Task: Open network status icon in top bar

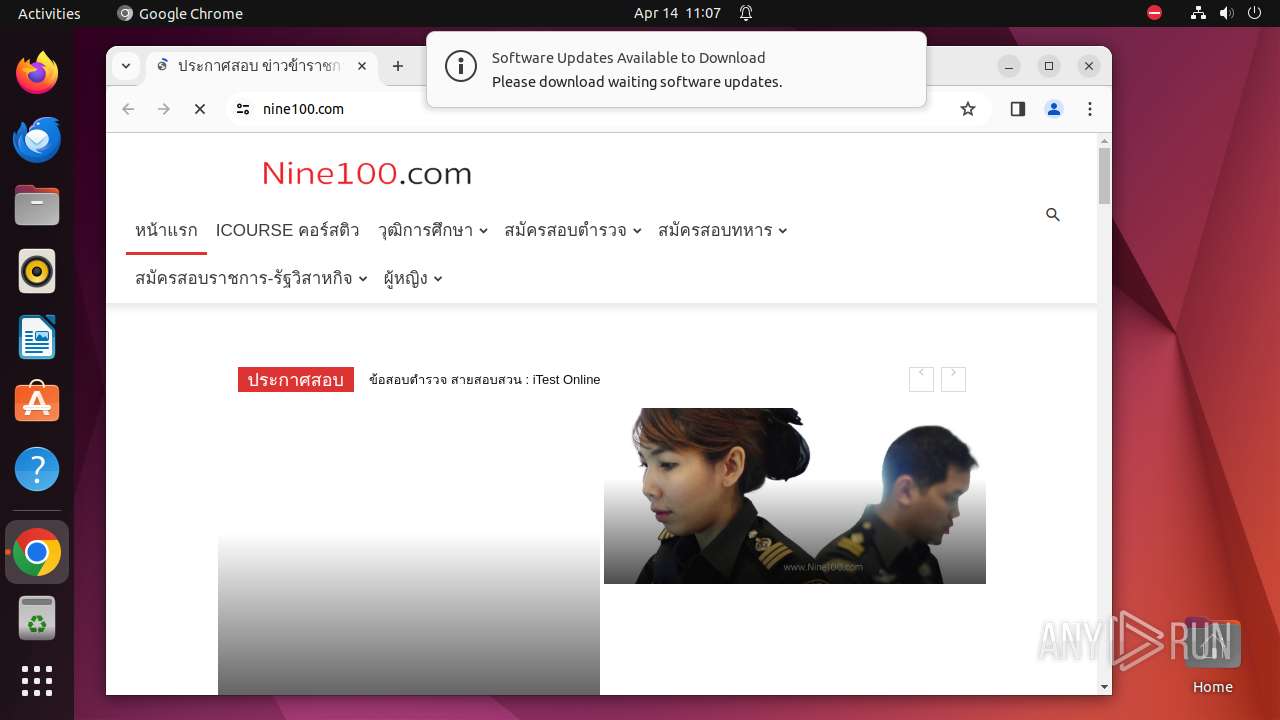Action: [1198, 13]
